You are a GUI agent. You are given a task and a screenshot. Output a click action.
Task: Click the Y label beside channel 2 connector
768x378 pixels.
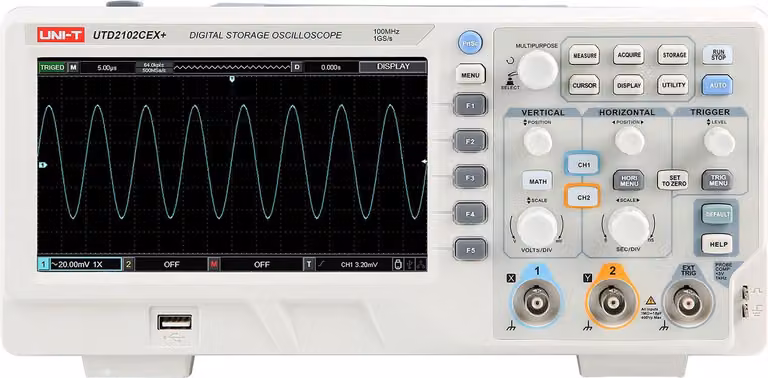[588, 278]
